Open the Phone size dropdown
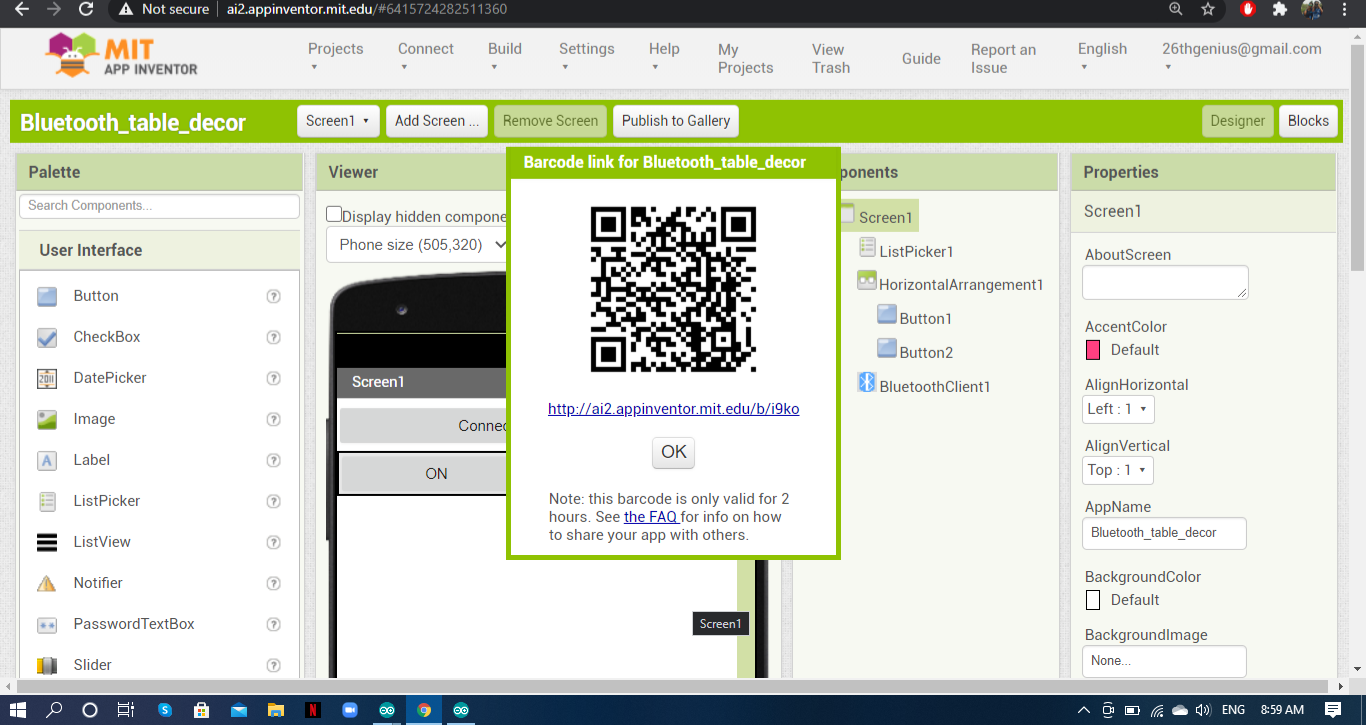 tap(418, 245)
